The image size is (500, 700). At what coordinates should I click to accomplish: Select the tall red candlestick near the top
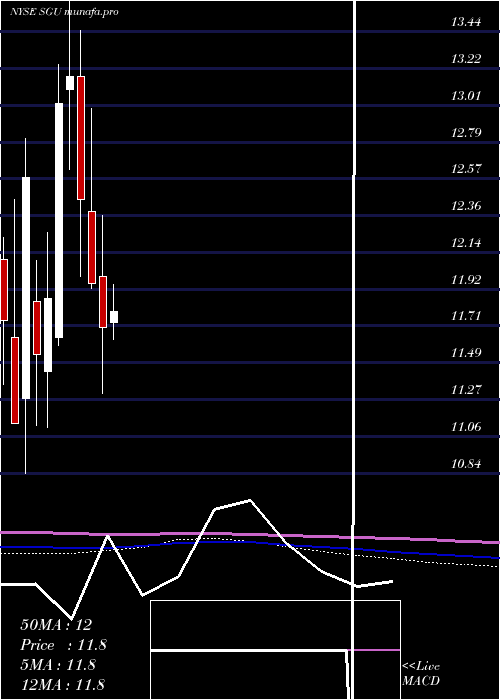click(81, 138)
